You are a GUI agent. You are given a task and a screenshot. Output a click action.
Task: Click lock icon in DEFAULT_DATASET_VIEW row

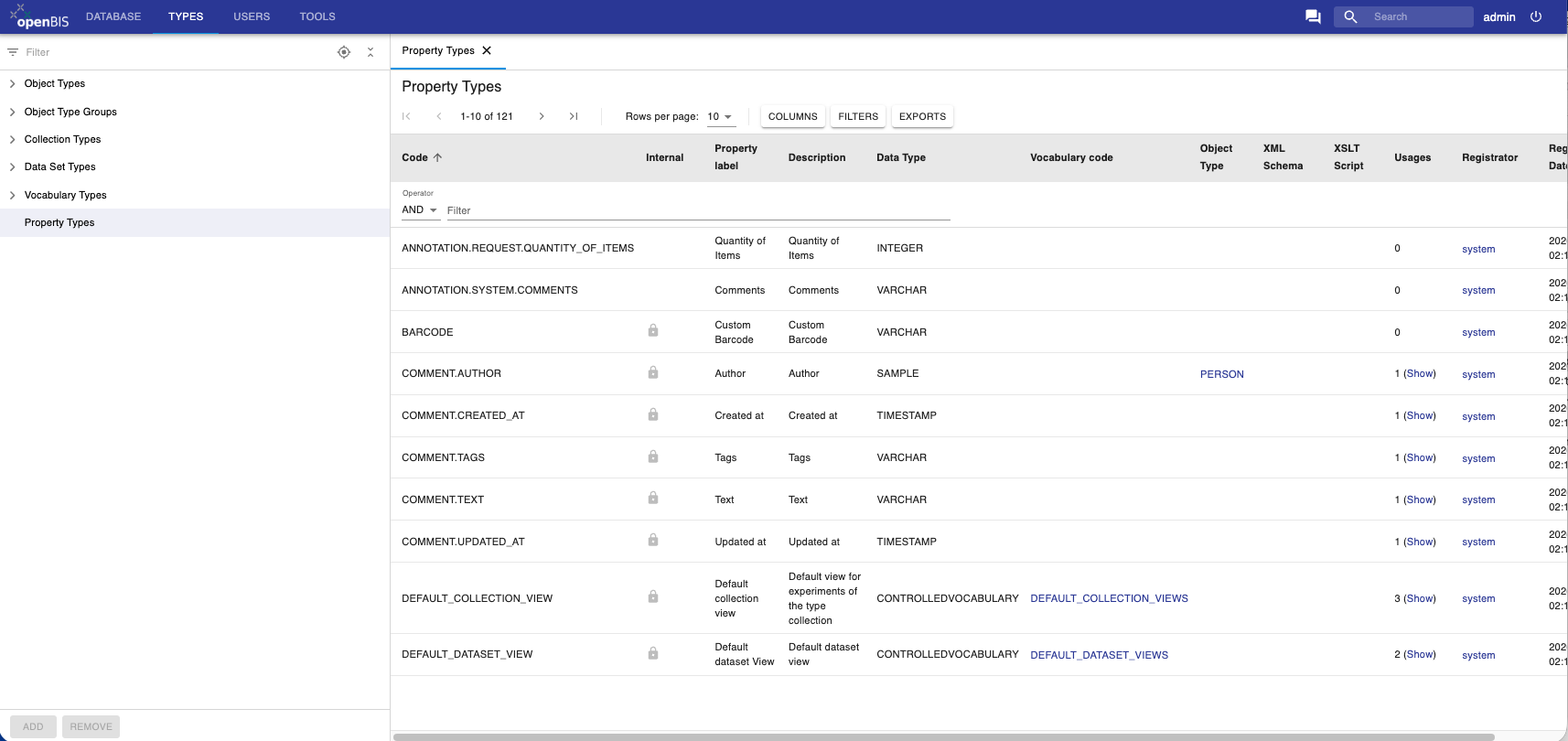pyautogui.click(x=653, y=653)
